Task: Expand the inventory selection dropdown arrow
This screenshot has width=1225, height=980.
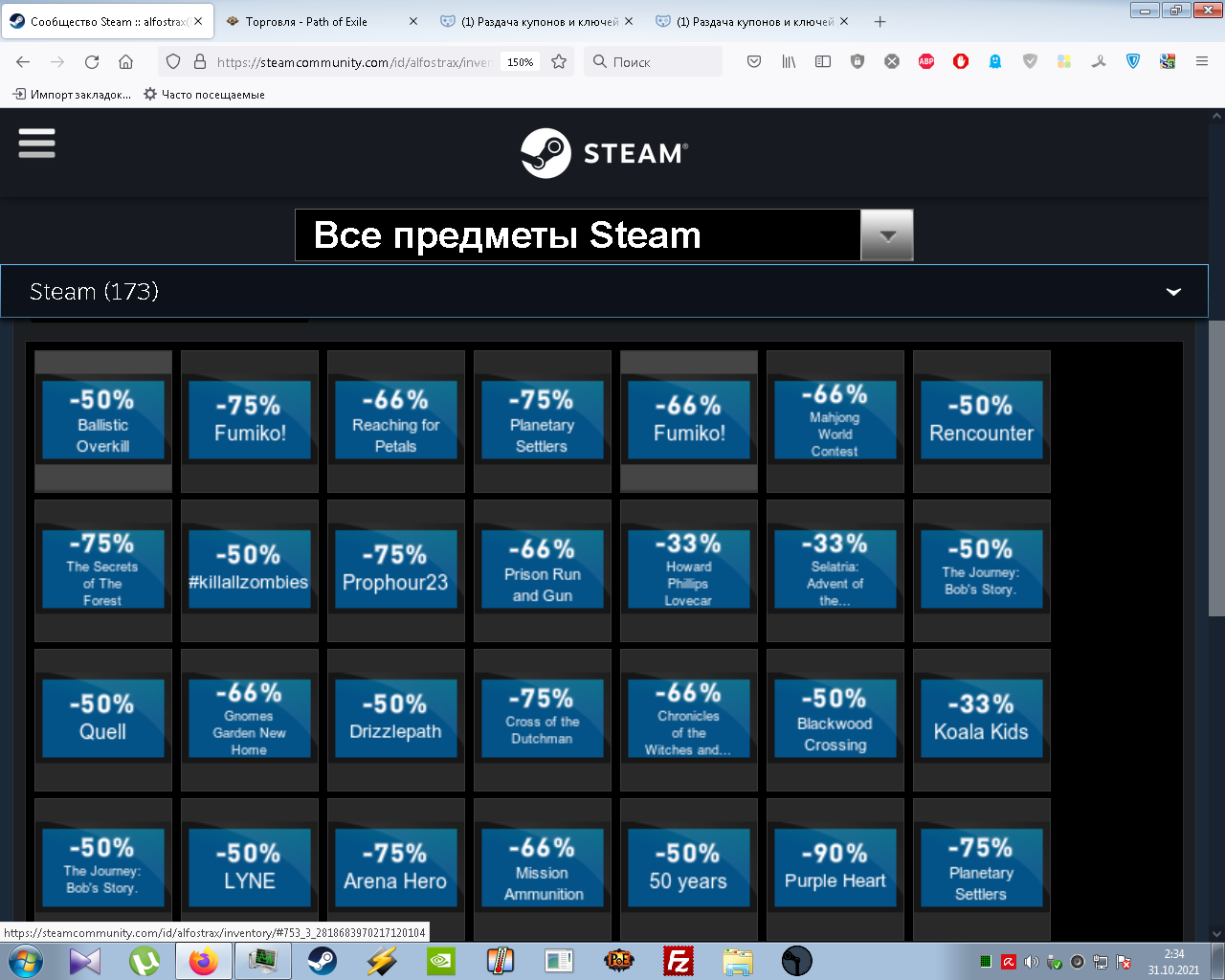Action: [887, 234]
